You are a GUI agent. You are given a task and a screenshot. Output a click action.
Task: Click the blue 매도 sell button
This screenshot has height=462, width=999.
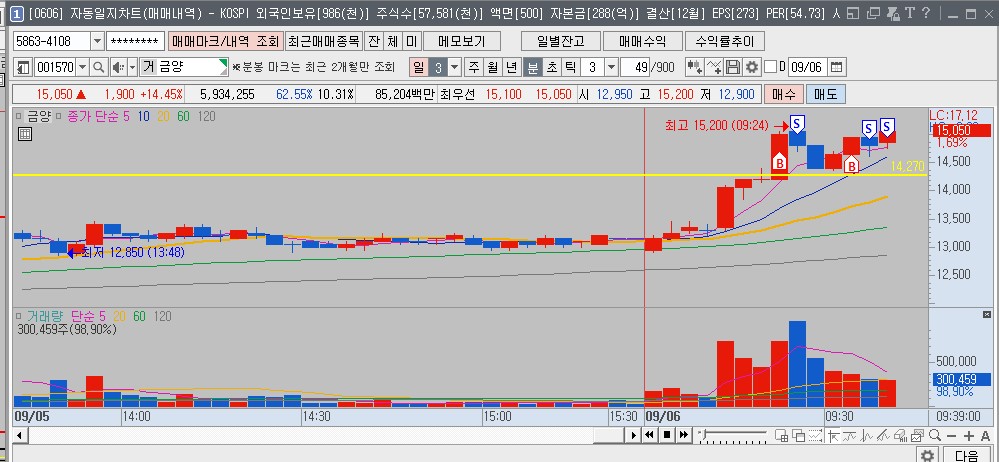click(x=826, y=94)
